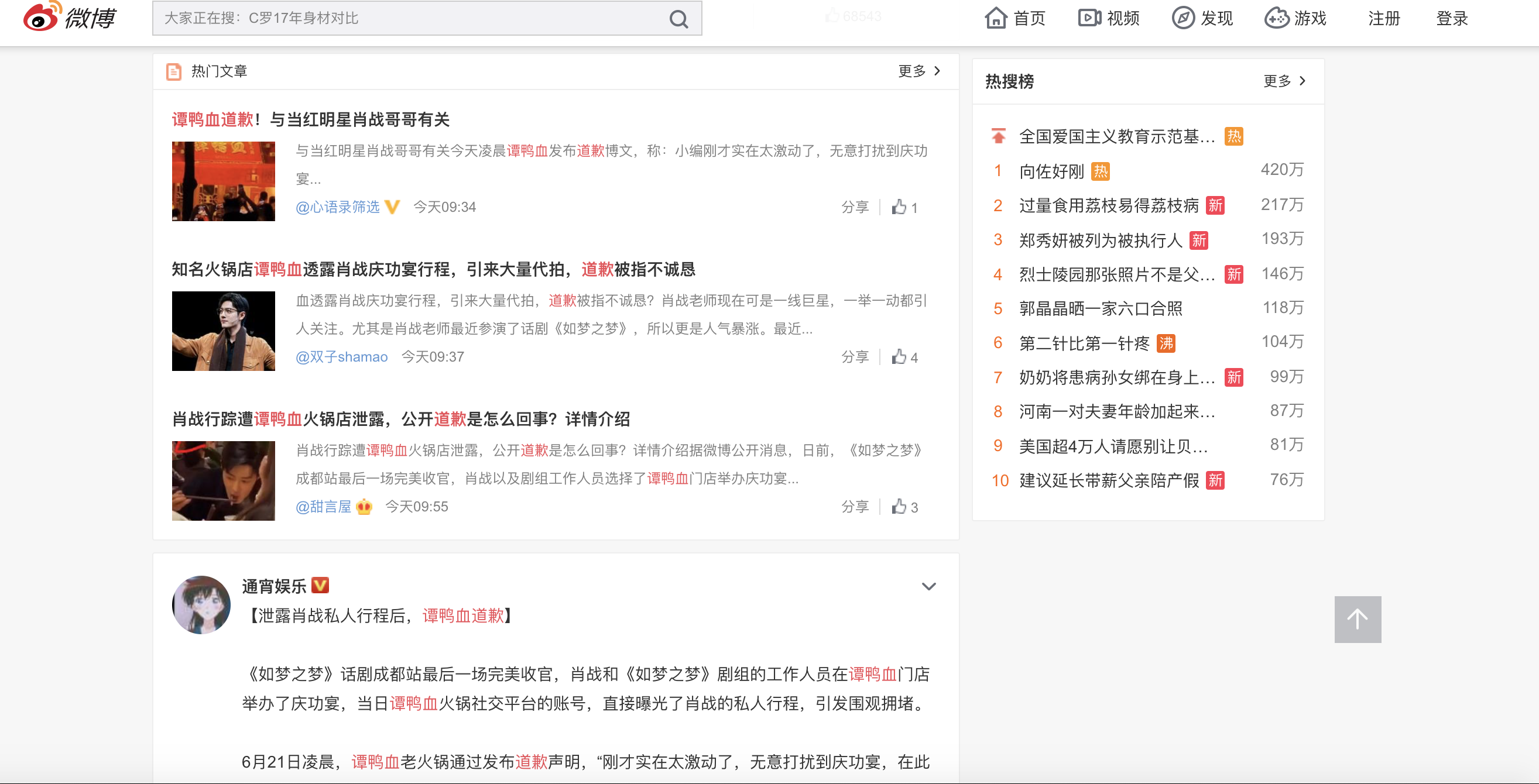Click the 注册 register link

click(x=1384, y=19)
